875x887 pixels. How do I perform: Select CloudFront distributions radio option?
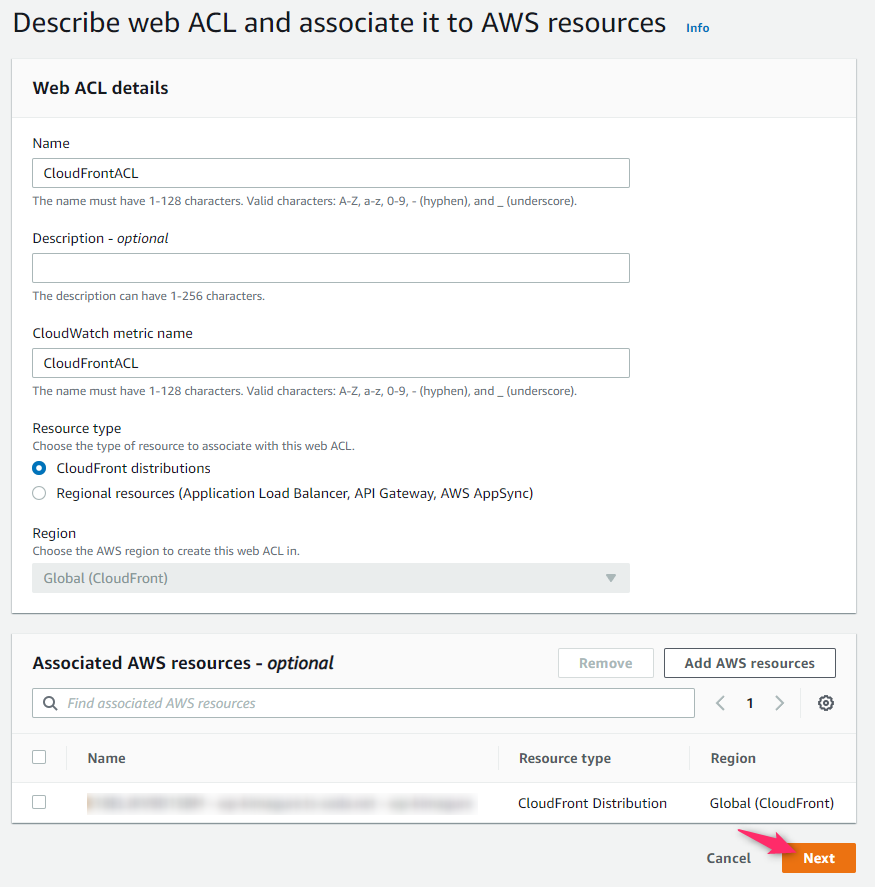39,468
